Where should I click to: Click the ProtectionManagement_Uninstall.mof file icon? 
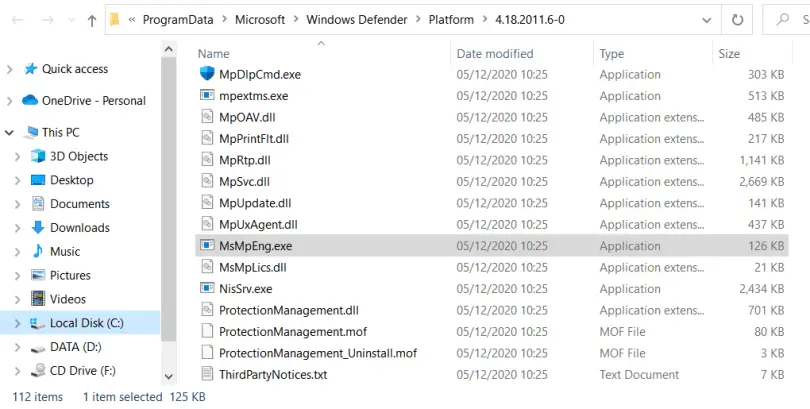[x=207, y=353]
